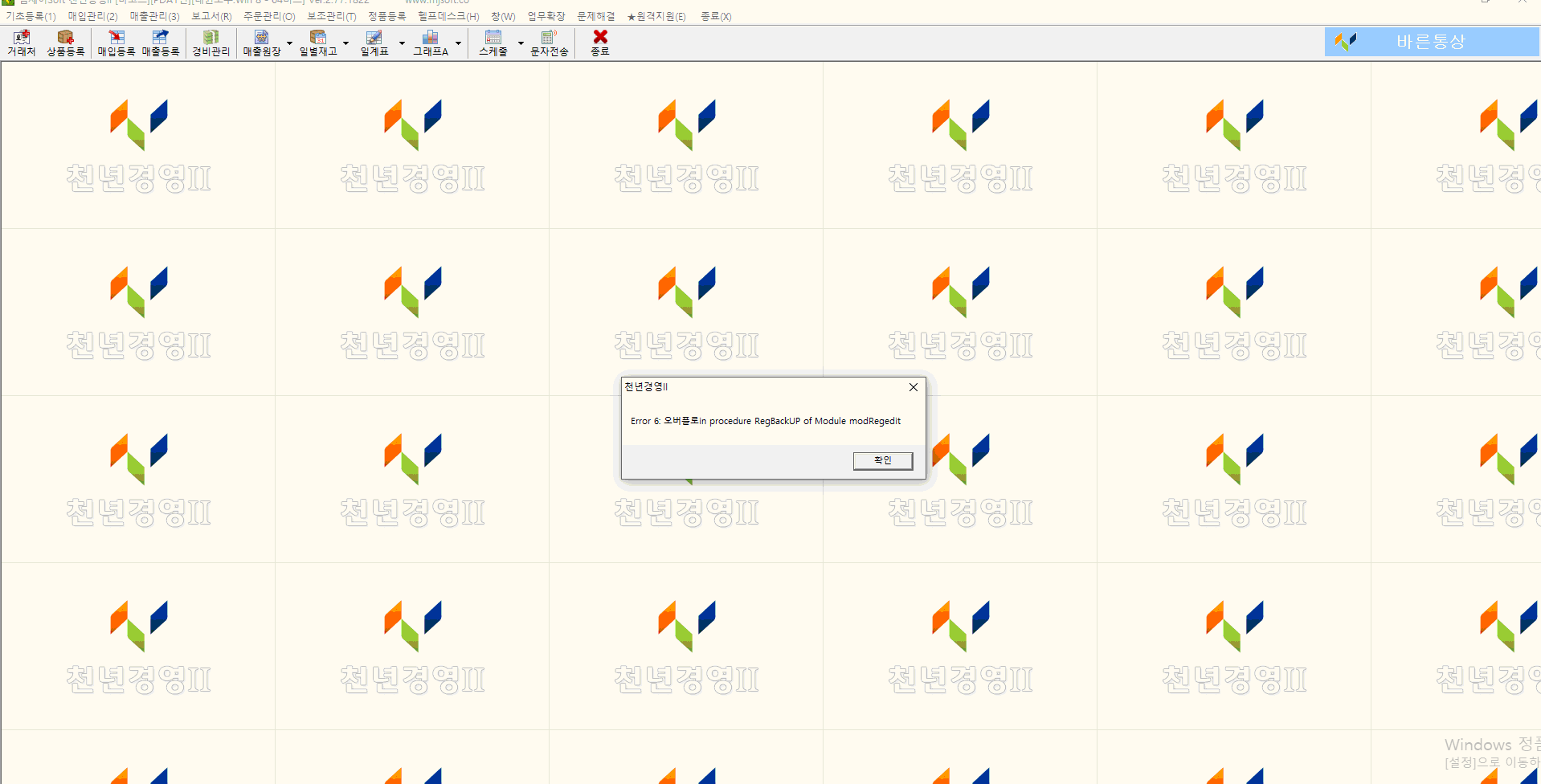Open the 문제해결 menu
The height and width of the screenshot is (784, 1541).
[x=595, y=16]
